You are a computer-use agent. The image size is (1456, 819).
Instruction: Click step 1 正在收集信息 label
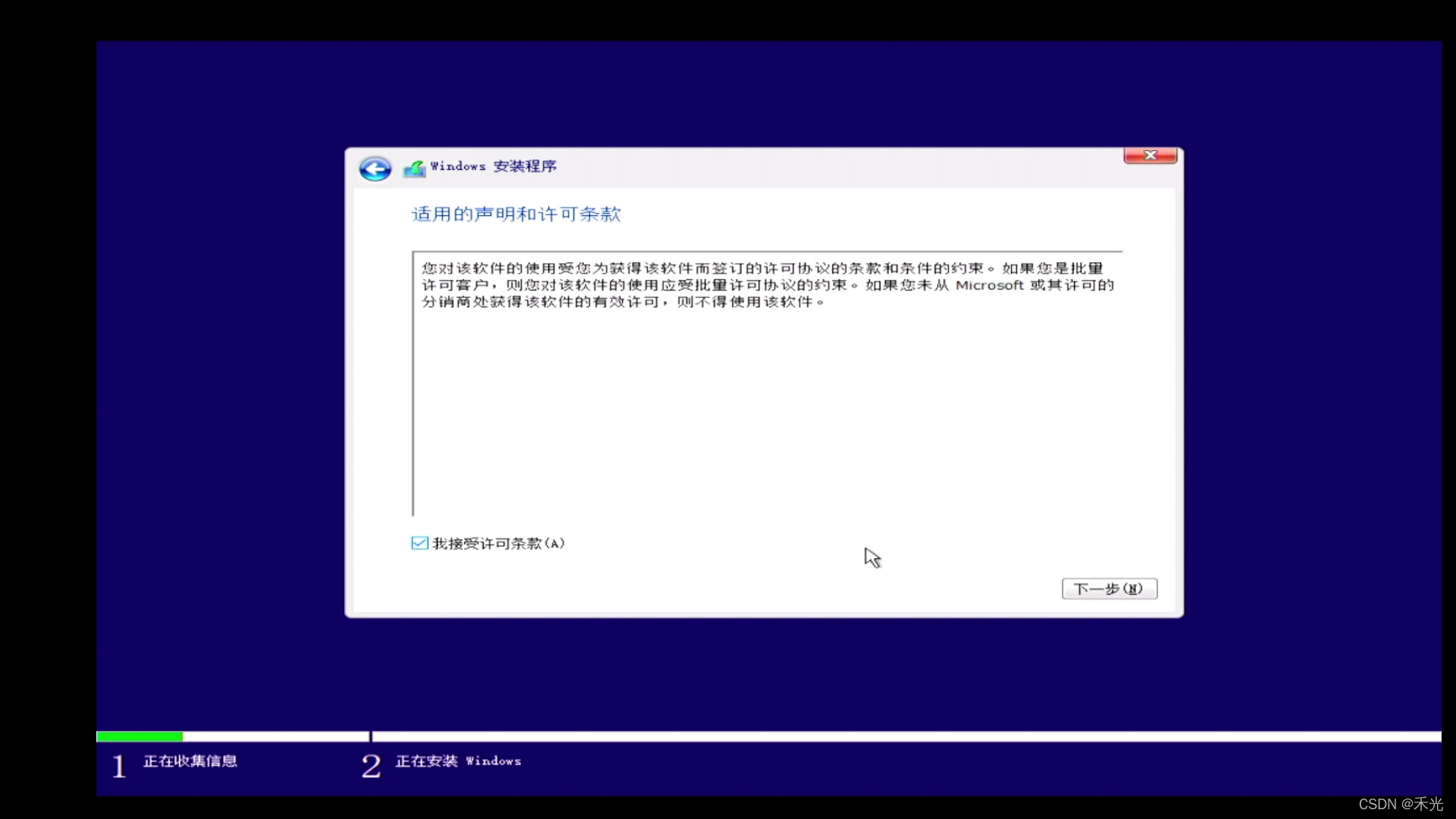(190, 761)
